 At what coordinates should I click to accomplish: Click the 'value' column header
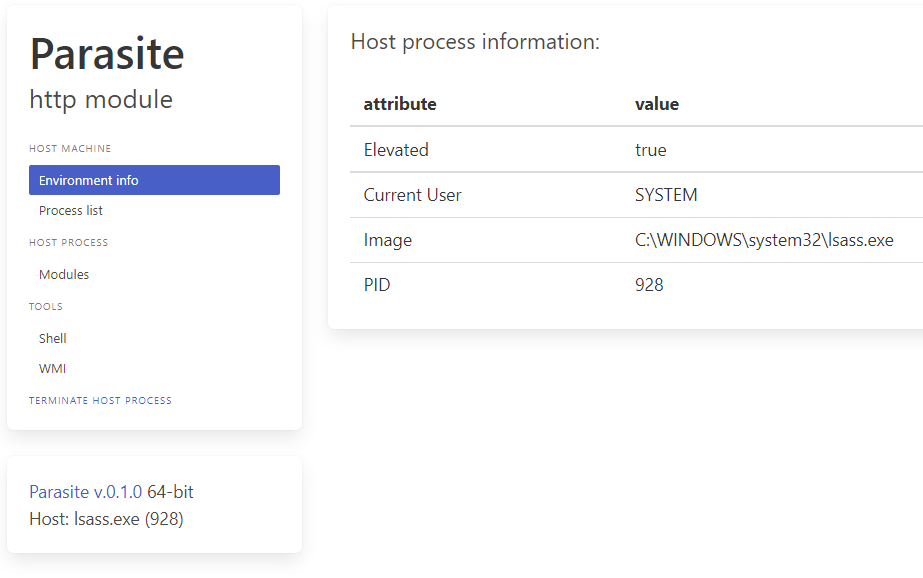657,104
